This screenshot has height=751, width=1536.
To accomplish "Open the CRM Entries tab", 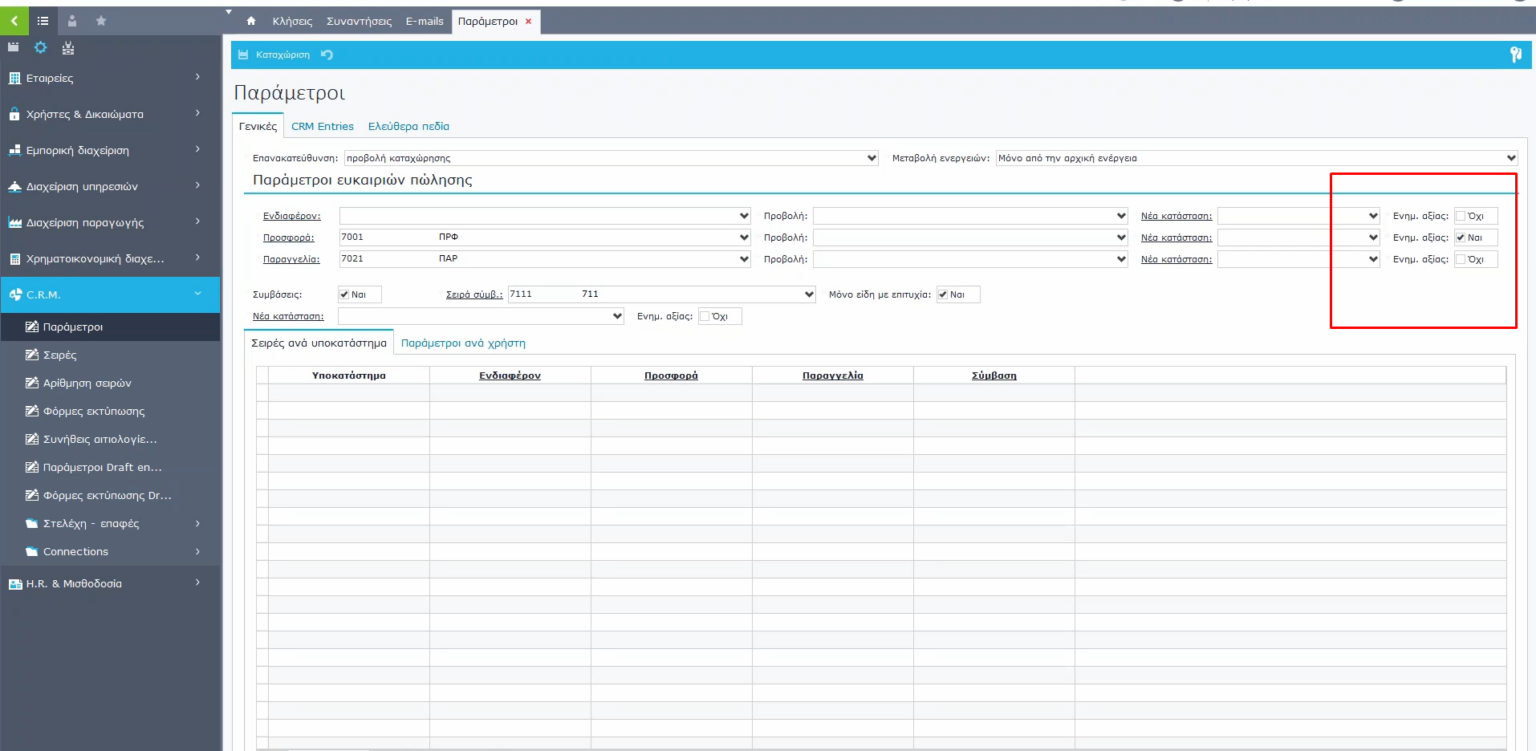I will point(322,127).
